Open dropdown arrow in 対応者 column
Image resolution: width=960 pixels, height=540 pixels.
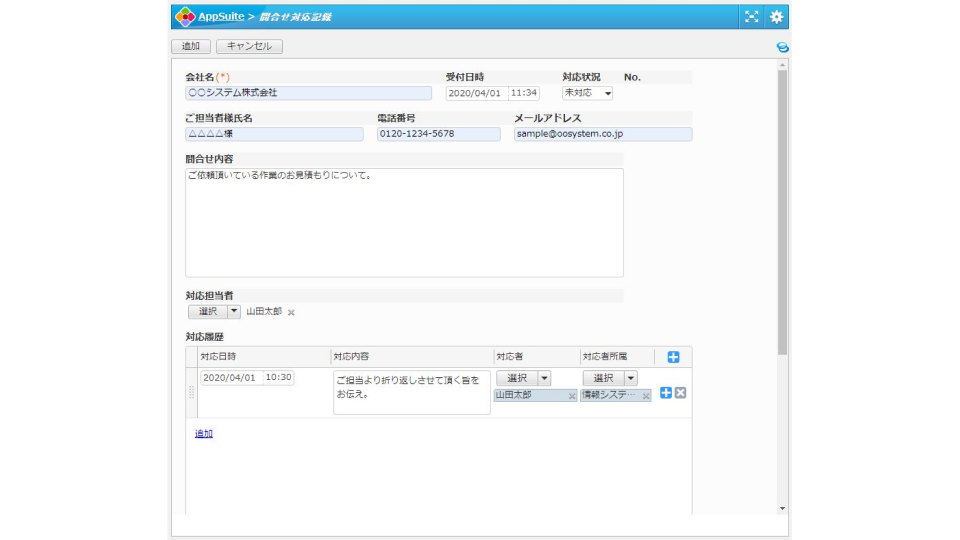click(x=544, y=378)
